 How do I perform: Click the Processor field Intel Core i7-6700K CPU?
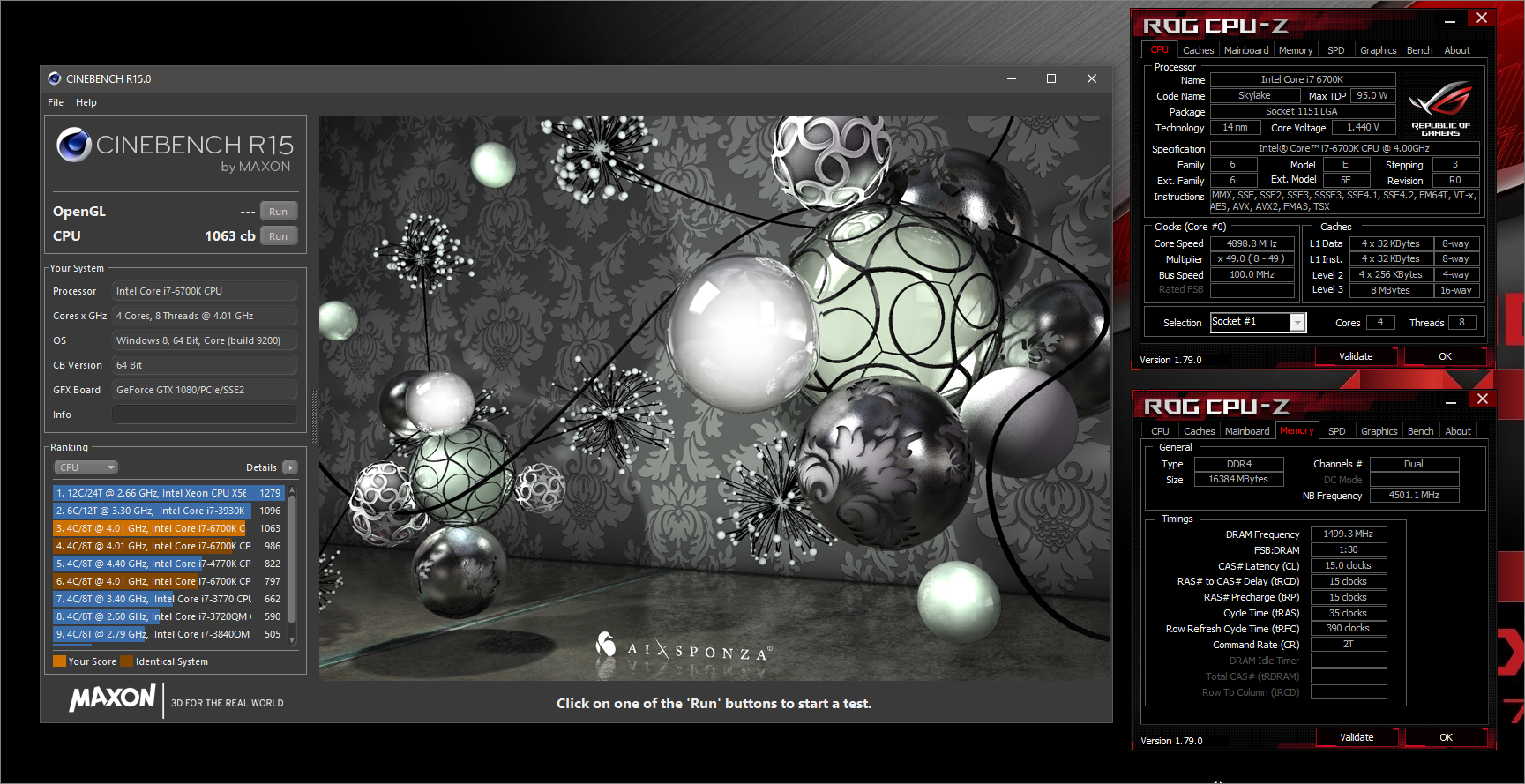point(205,291)
